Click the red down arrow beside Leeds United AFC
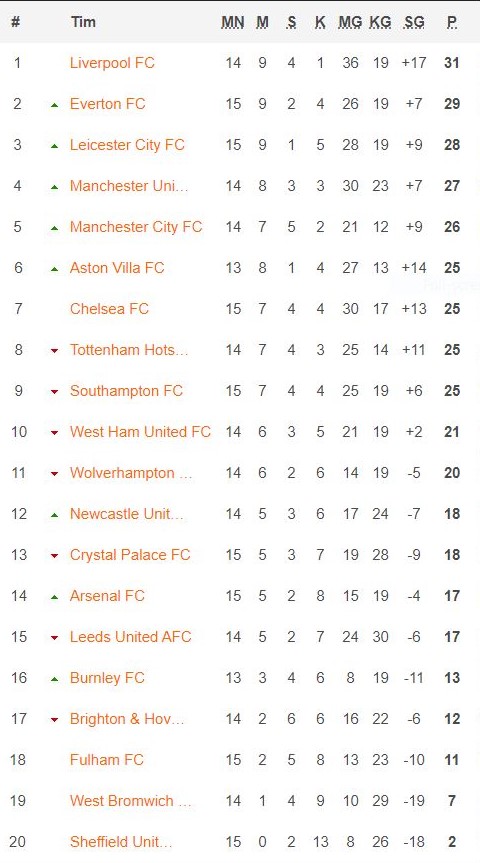The width and height of the screenshot is (480, 863). [x=54, y=638]
